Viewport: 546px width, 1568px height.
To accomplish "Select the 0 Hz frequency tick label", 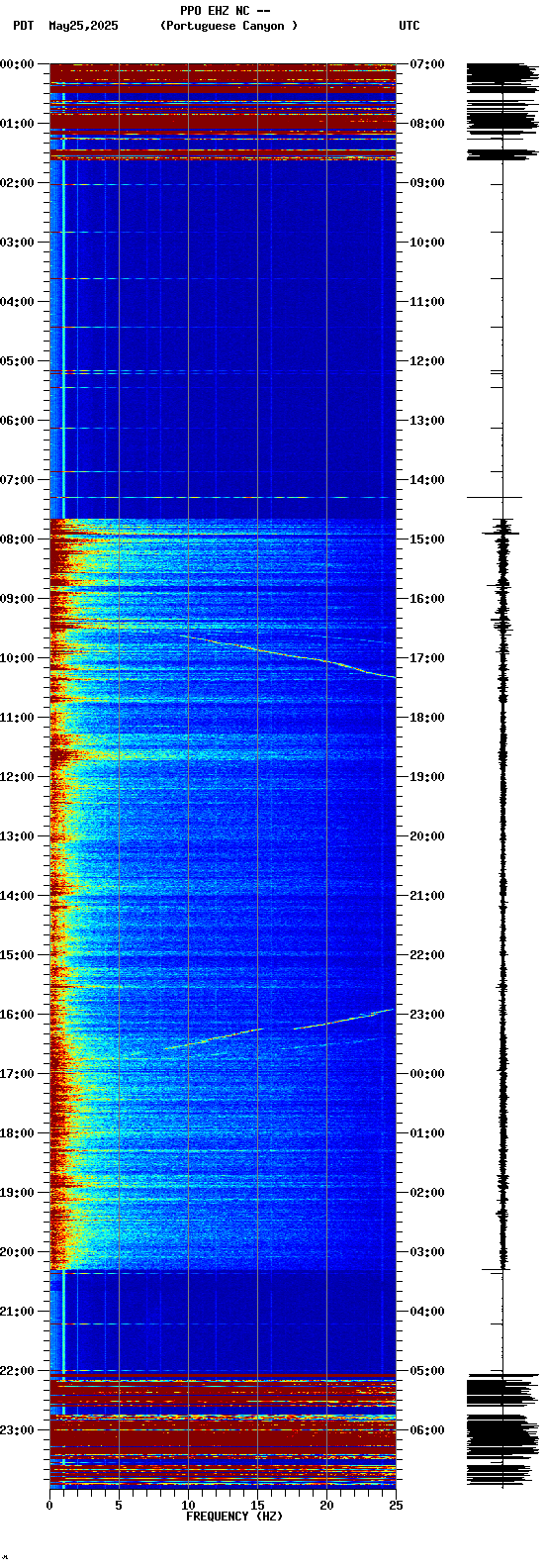I will point(49,1506).
